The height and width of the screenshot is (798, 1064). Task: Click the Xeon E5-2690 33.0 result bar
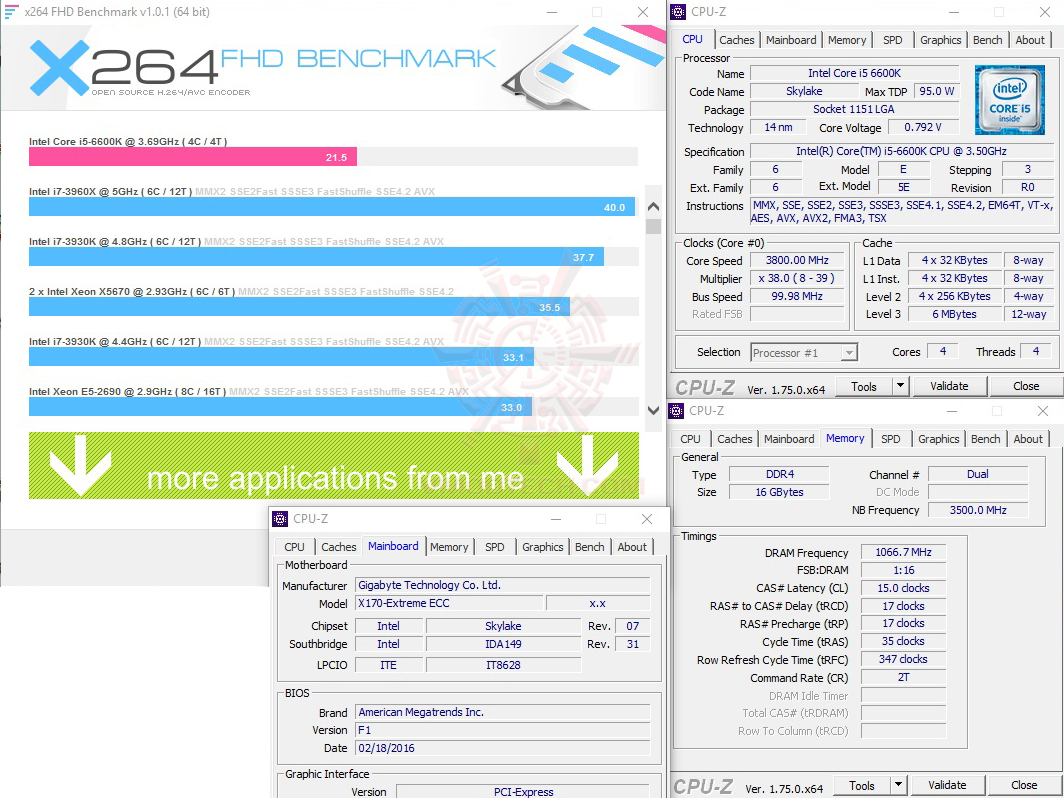coord(280,406)
